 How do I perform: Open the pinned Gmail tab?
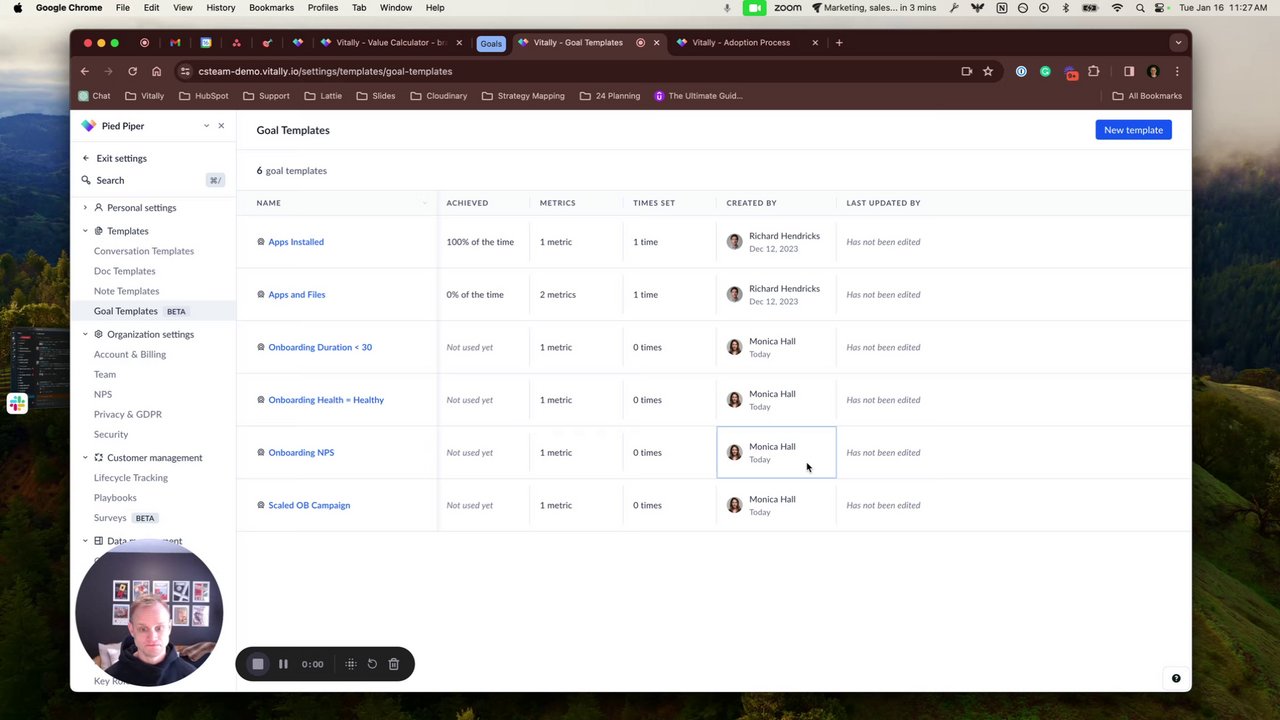pos(175,43)
